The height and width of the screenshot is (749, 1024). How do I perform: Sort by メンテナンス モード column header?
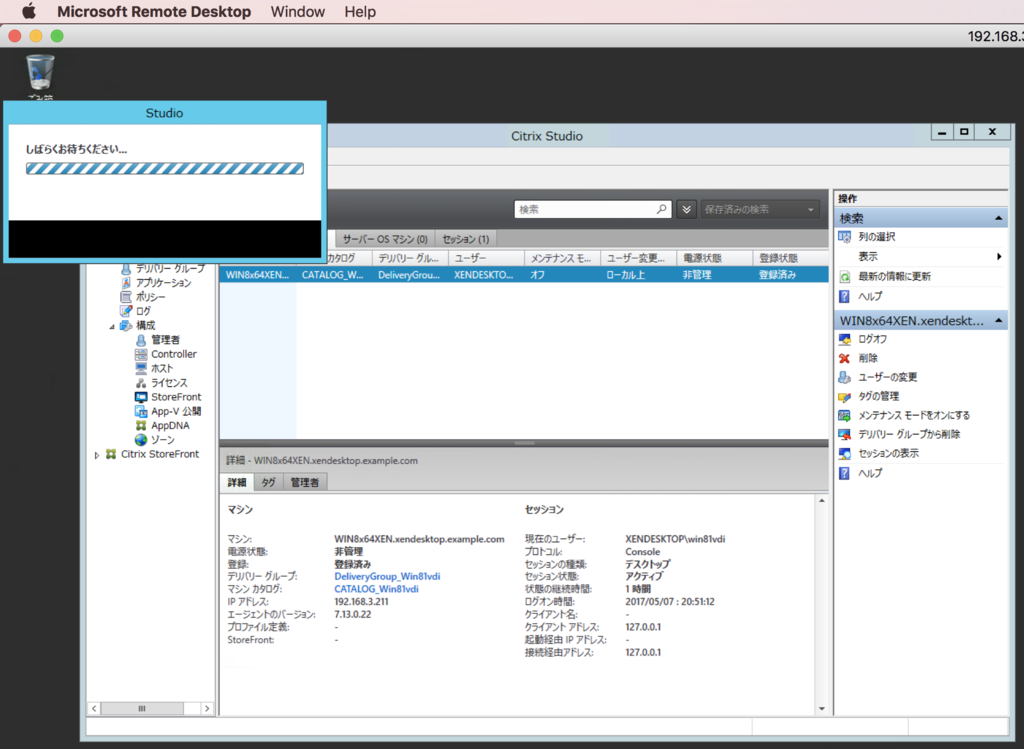[x=562, y=258]
